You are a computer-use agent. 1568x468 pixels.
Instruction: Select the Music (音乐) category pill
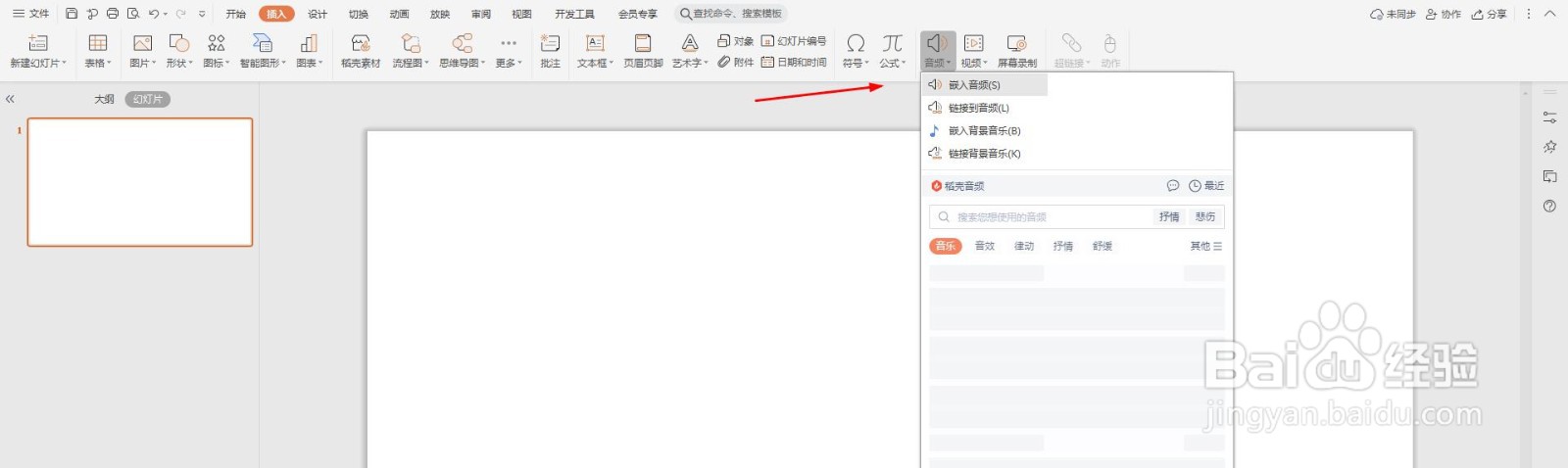coord(946,246)
